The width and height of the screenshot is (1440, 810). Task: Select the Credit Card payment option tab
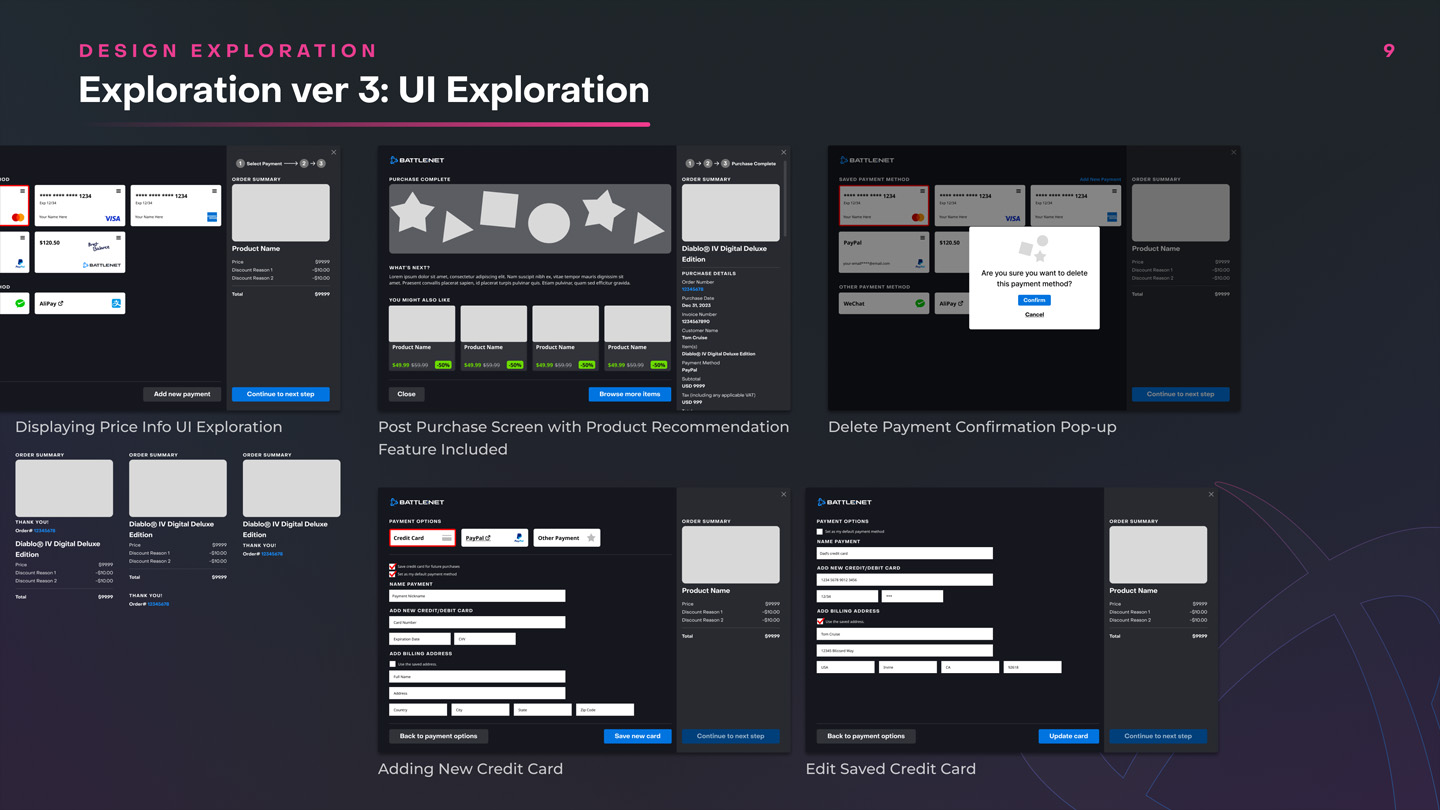tap(422, 538)
